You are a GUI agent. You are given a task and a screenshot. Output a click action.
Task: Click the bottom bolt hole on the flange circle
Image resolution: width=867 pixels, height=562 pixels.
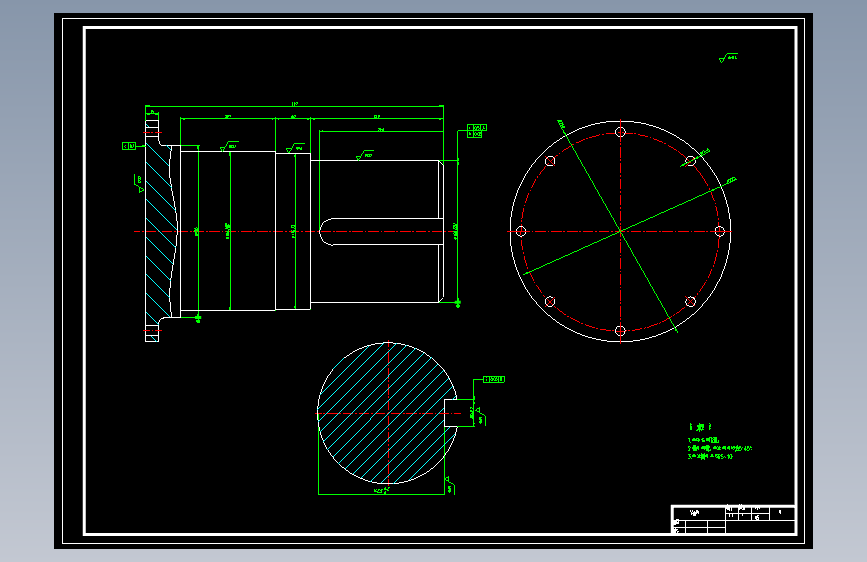620,331
